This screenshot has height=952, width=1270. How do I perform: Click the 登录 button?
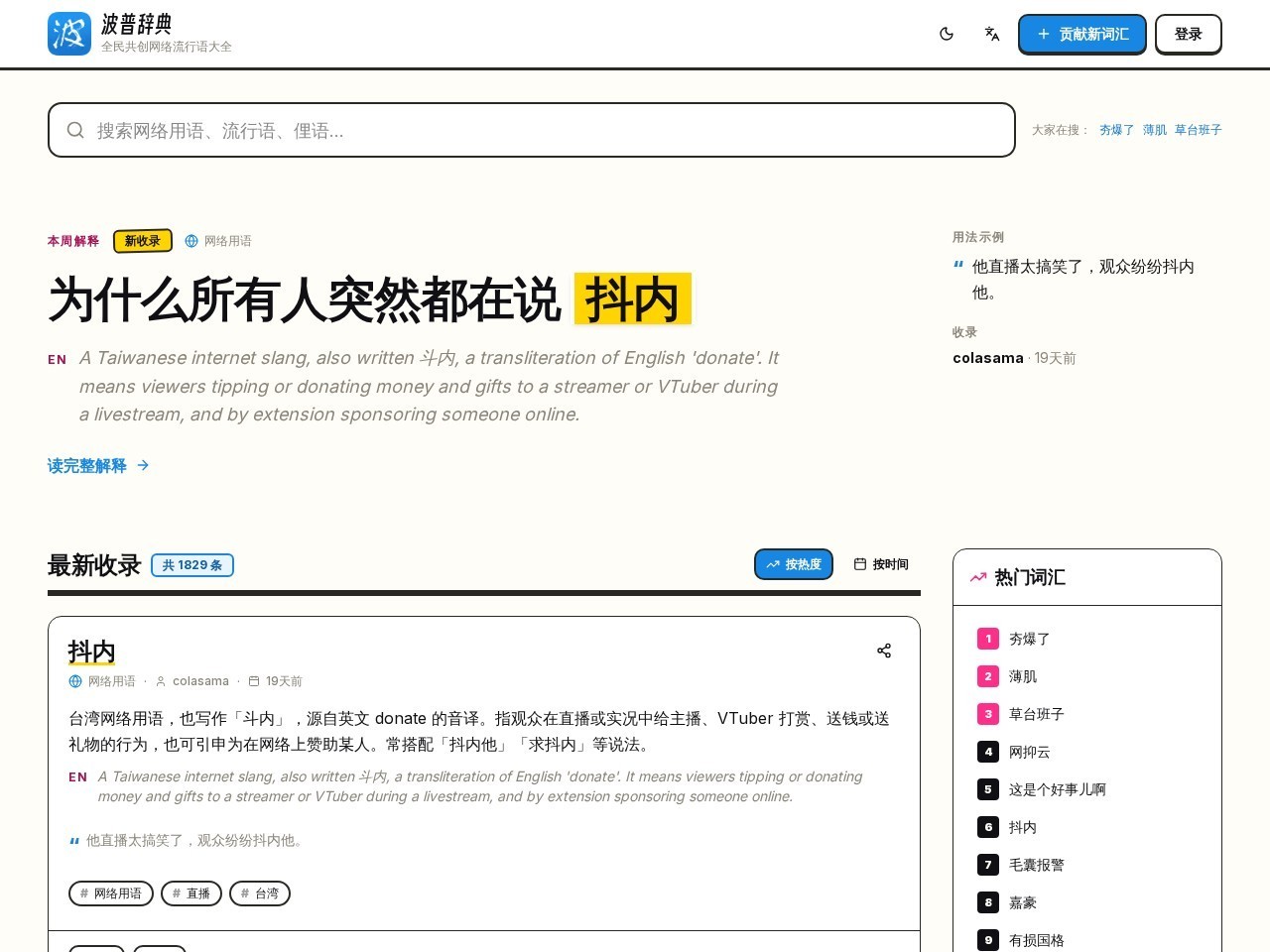point(1189,34)
